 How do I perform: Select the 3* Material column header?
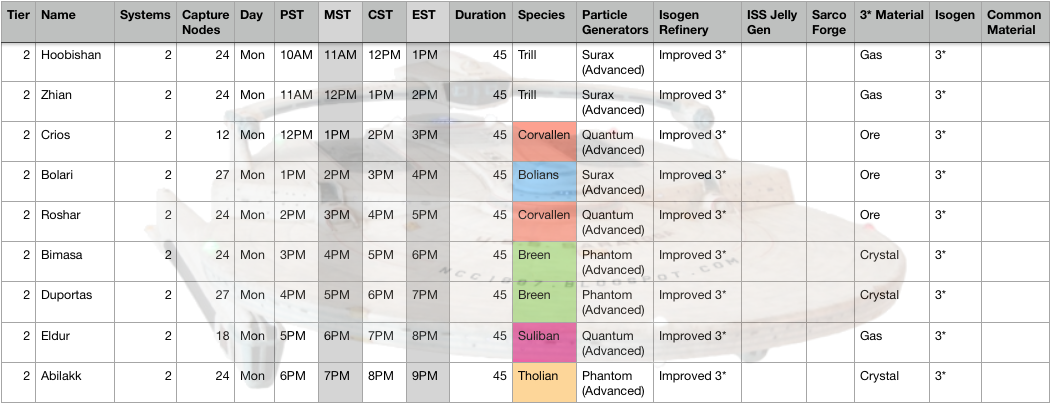point(890,16)
